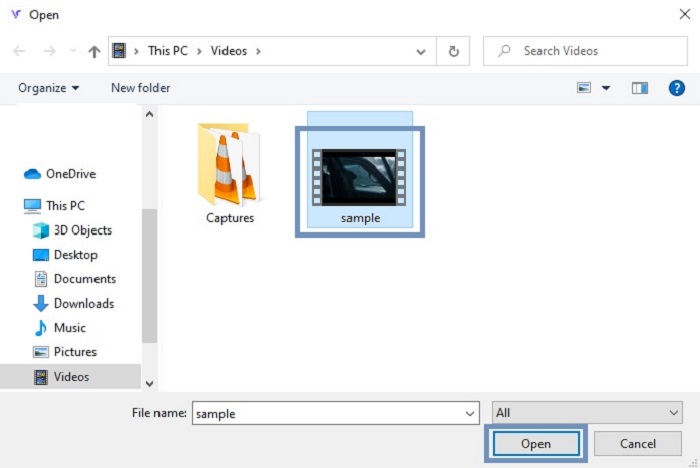The width and height of the screenshot is (700, 468).
Task: Click the navigation pane scroll down arrow
Action: [x=150, y=384]
